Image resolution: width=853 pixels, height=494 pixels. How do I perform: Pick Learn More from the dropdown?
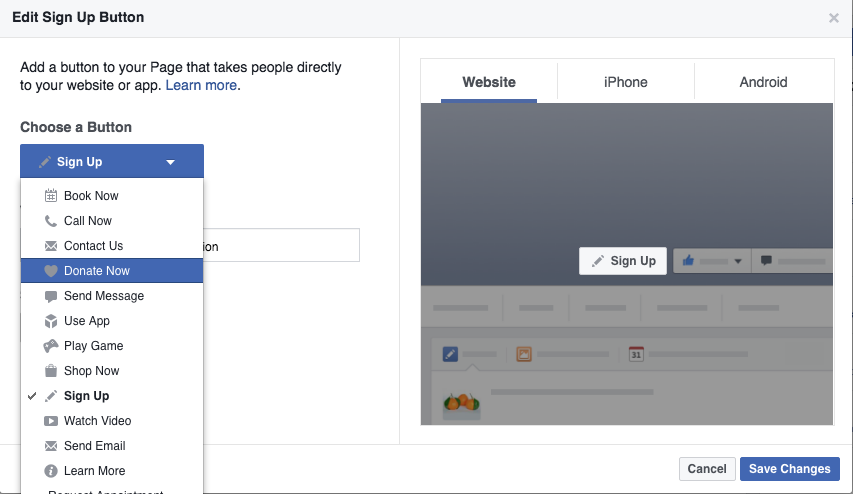click(112, 471)
